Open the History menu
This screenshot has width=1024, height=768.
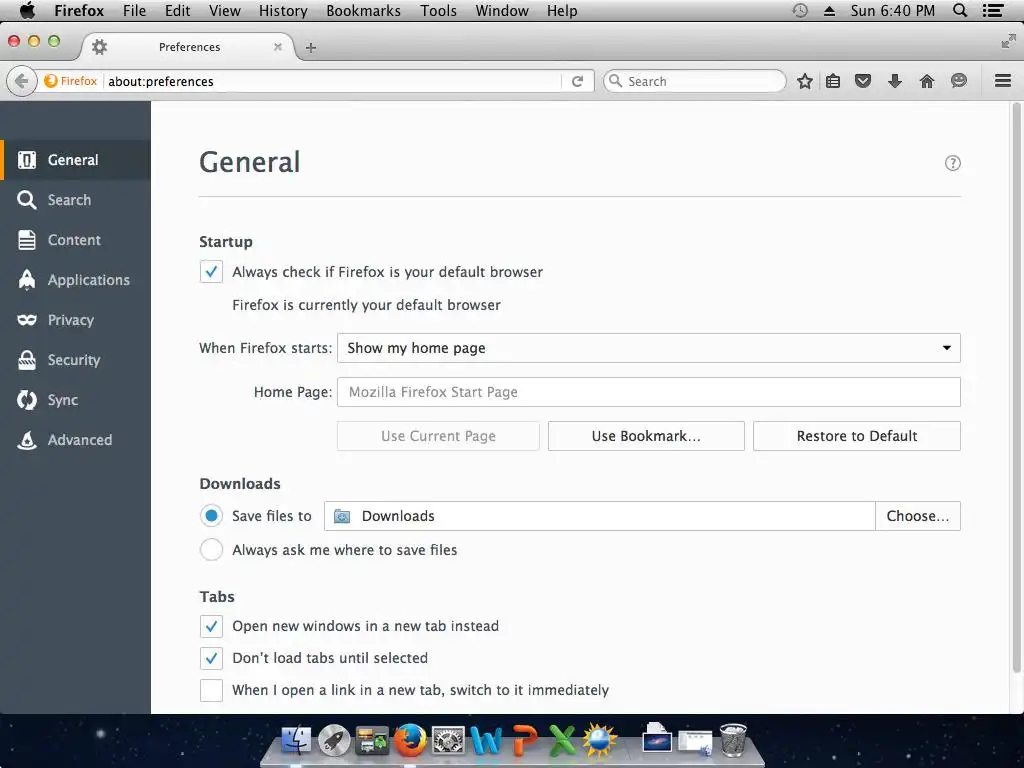point(283,10)
